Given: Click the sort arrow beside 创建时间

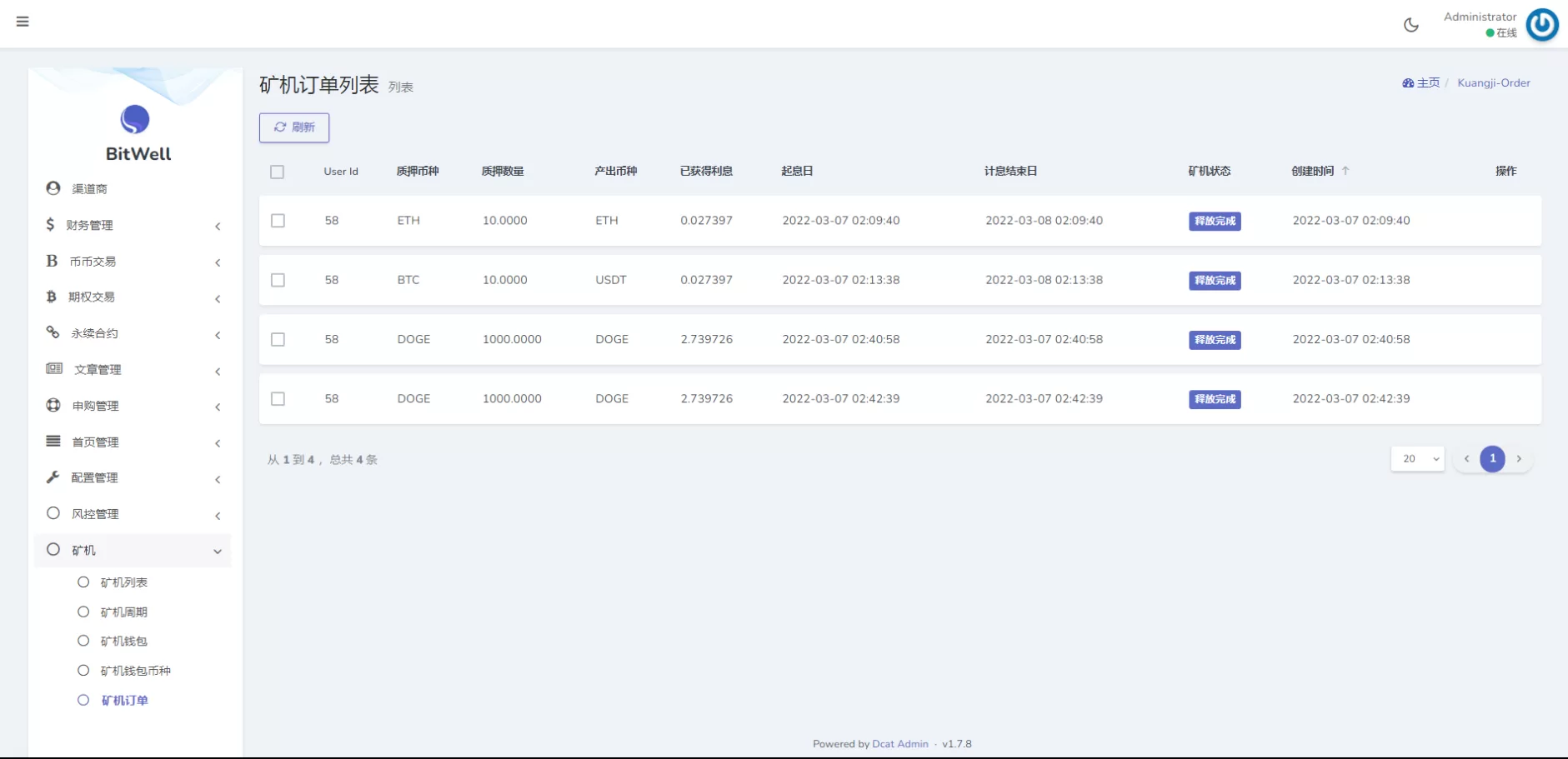Looking at the screenshot, I should pyautogui.click(x=1345, y=171).
